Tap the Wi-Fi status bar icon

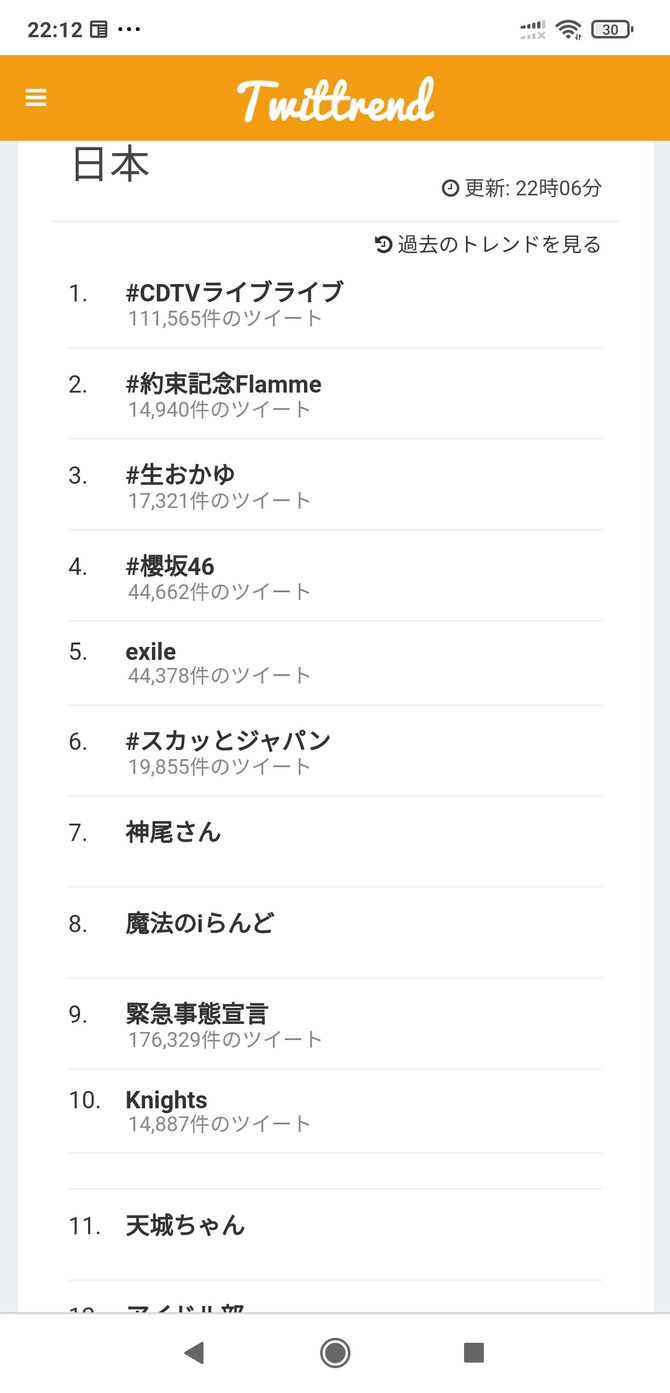pos(570,29)
